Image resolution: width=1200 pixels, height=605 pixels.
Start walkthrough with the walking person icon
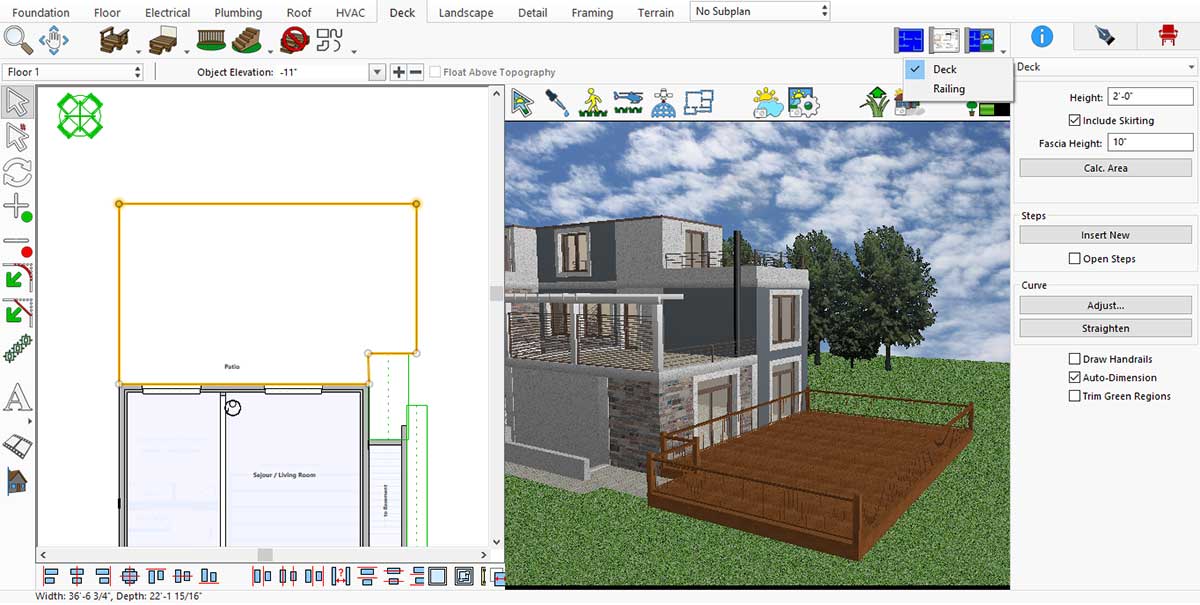(x=592, y=102)
